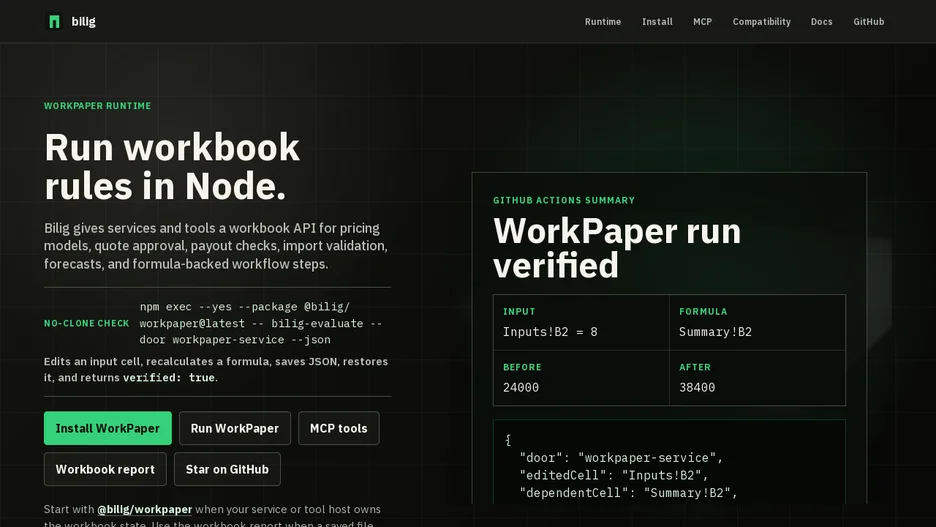Open the Docs nav item
This screenshot has width=936, height=527.
(x=821, y=21)
